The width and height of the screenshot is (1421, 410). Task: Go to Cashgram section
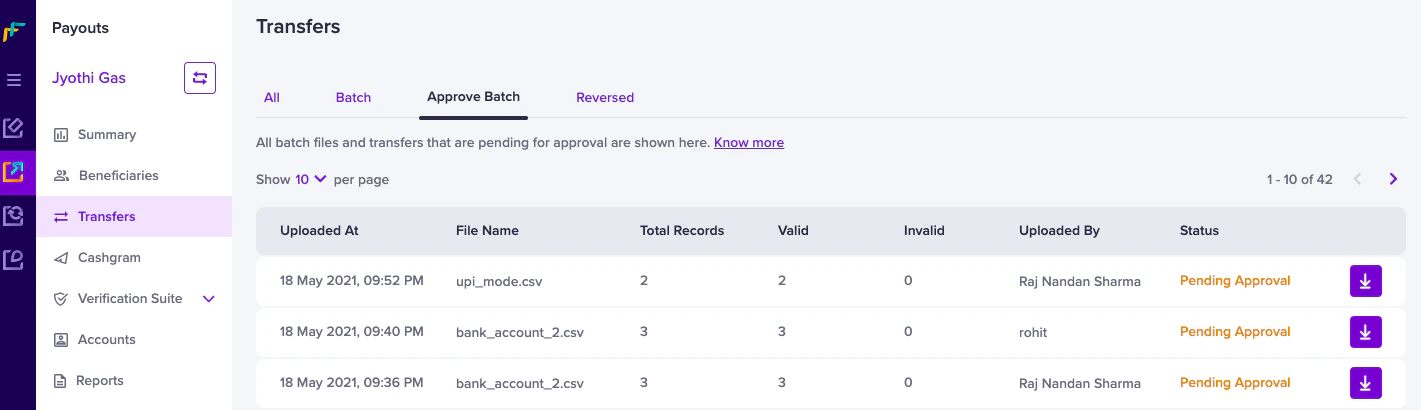click(x=109, y=257)
